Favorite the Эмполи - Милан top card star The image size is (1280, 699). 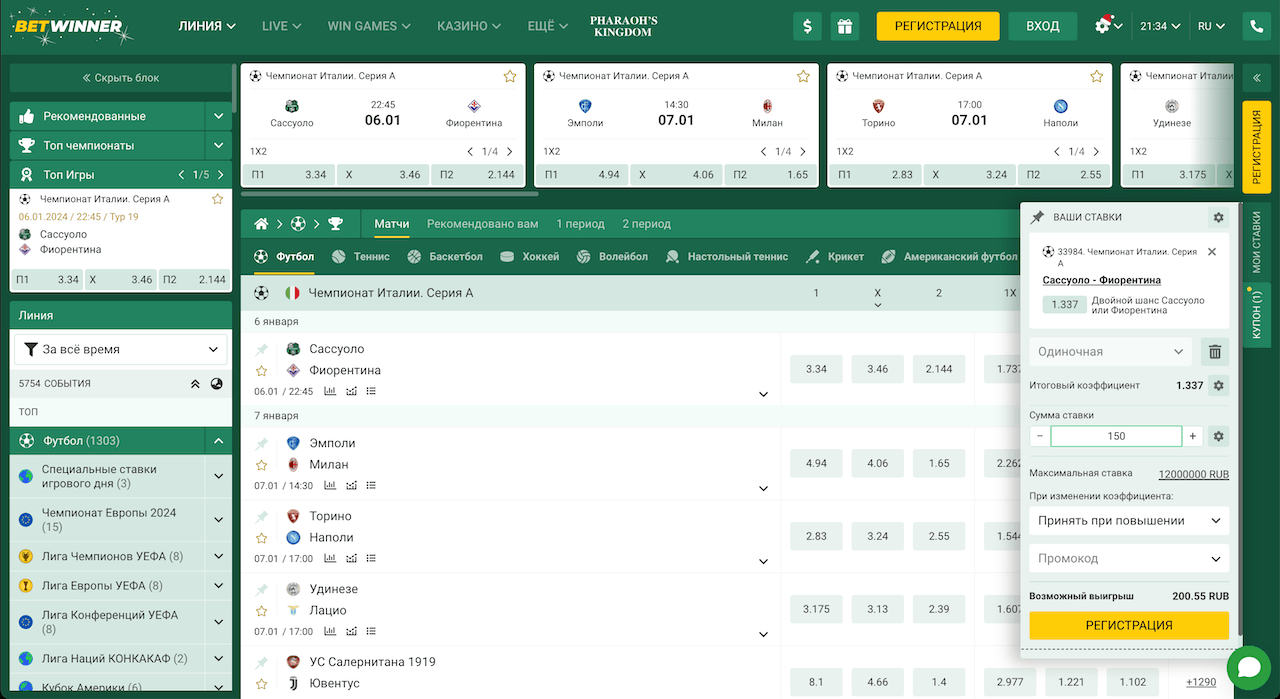click(803, 76)
